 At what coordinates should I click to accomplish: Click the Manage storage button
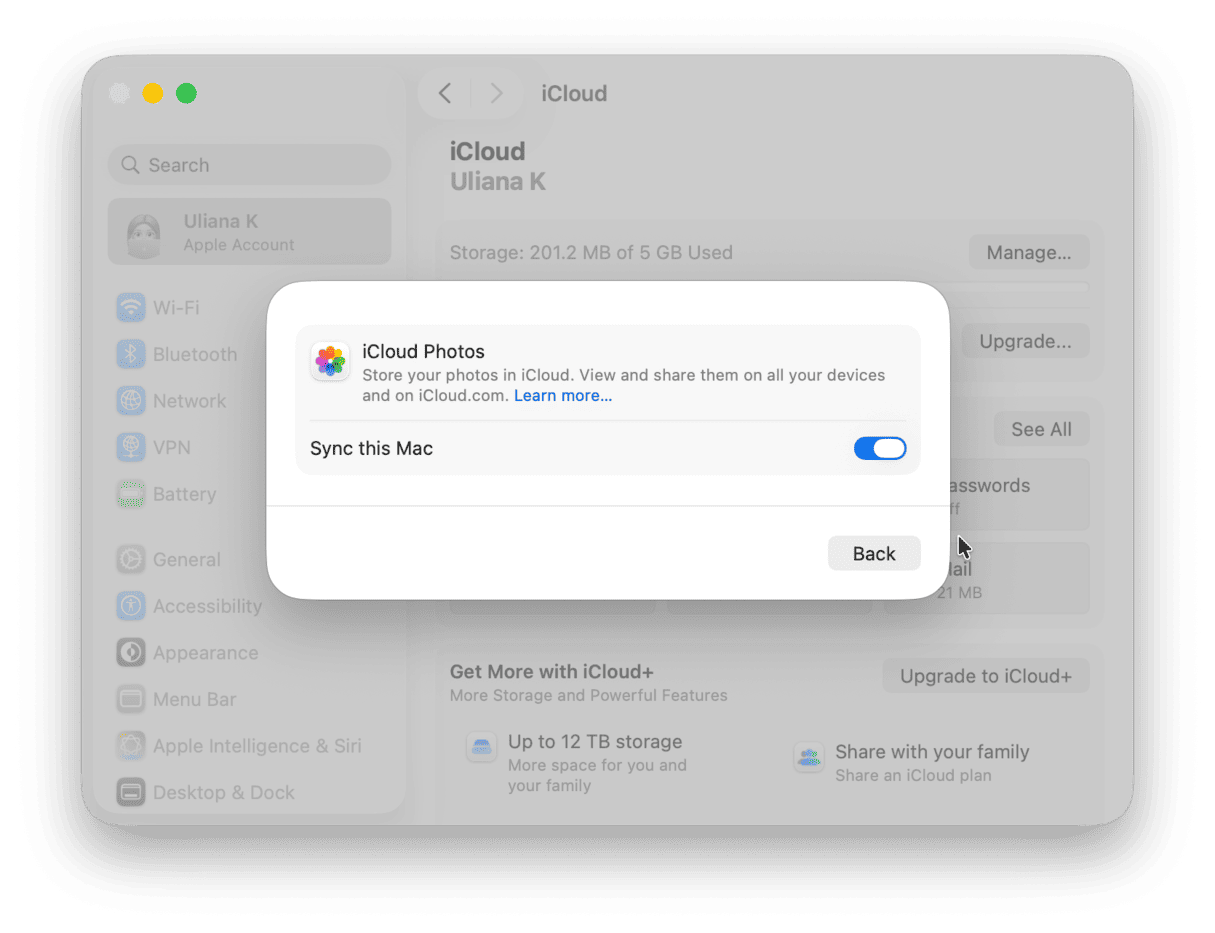[x=1029, y=252]
